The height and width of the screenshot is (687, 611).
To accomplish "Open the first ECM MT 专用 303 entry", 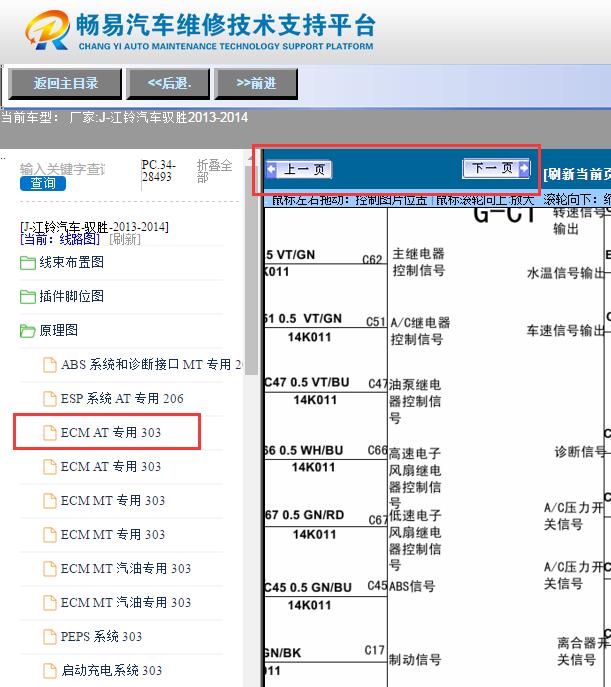I will pyautogui.click(x=113, y=501).
